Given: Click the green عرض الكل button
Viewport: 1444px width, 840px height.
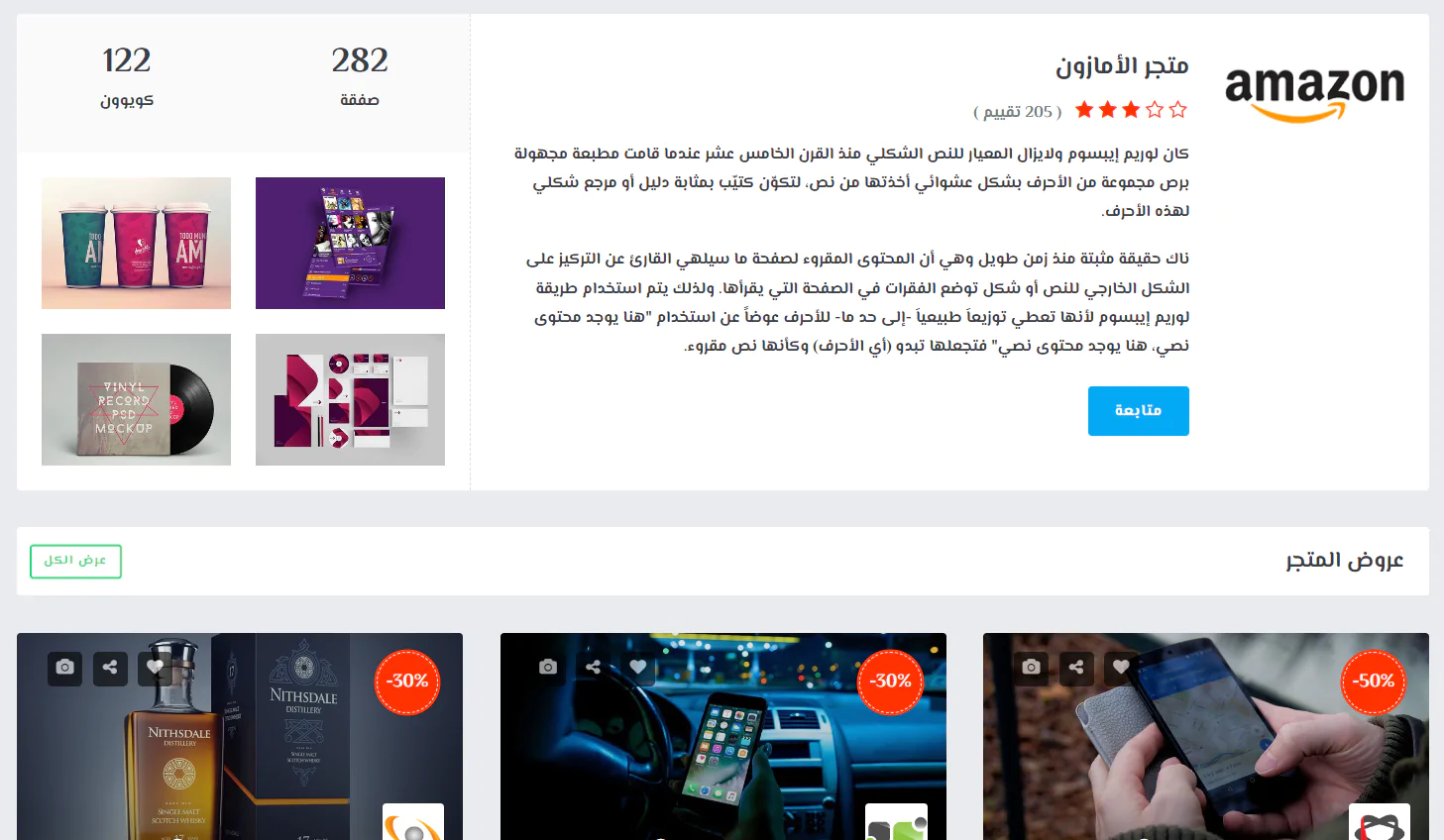Looking at the screenshot, I should pos(75,561).
